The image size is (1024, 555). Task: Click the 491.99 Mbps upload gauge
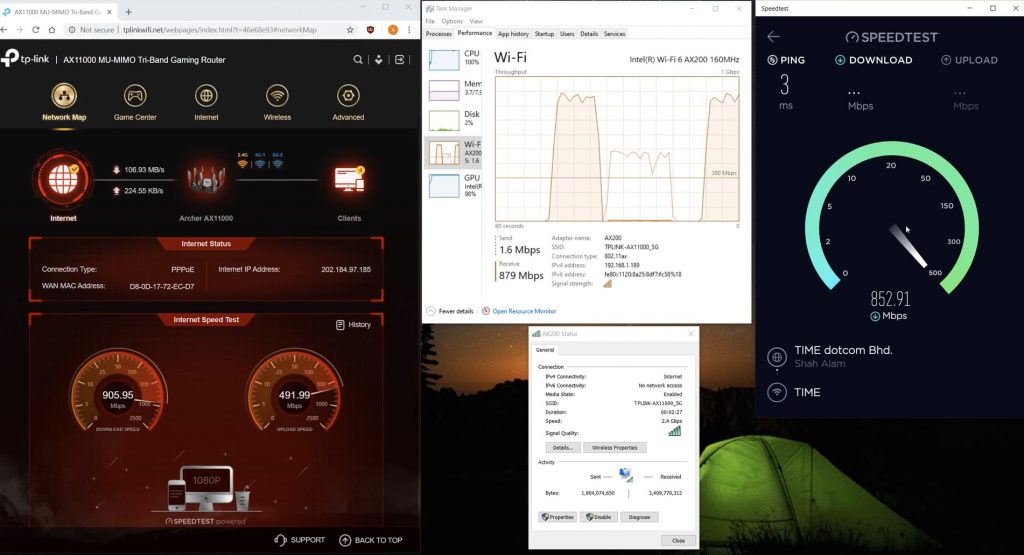(x=295, y=392)
